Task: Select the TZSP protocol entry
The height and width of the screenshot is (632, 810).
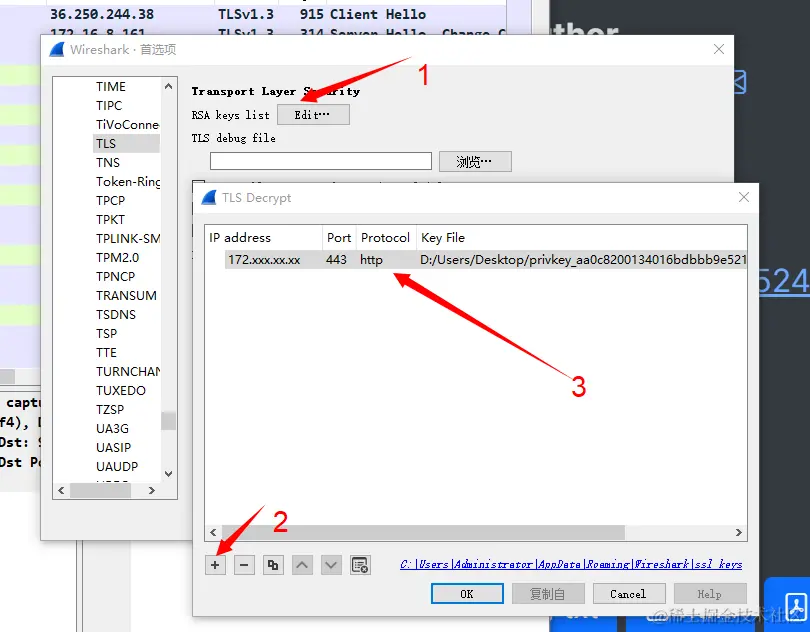Action: click(x=110, y=410)
